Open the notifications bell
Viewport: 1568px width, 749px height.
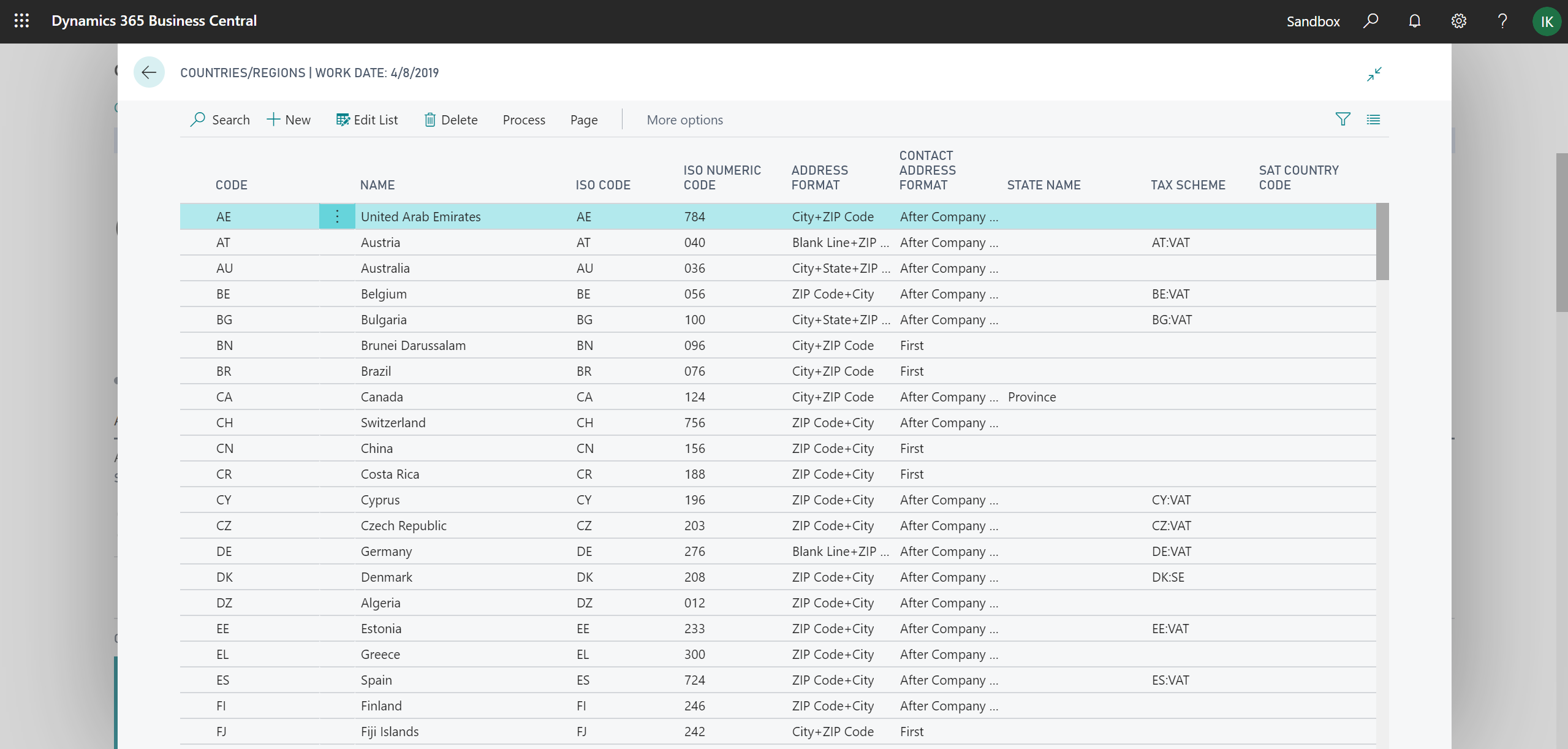[x=1414, y=21]
